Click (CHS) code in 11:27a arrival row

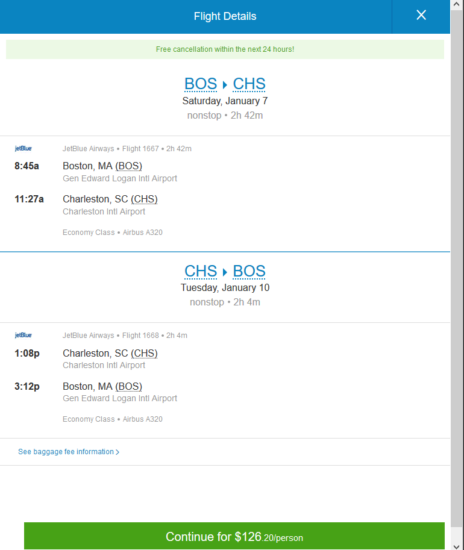pos(144,199)
